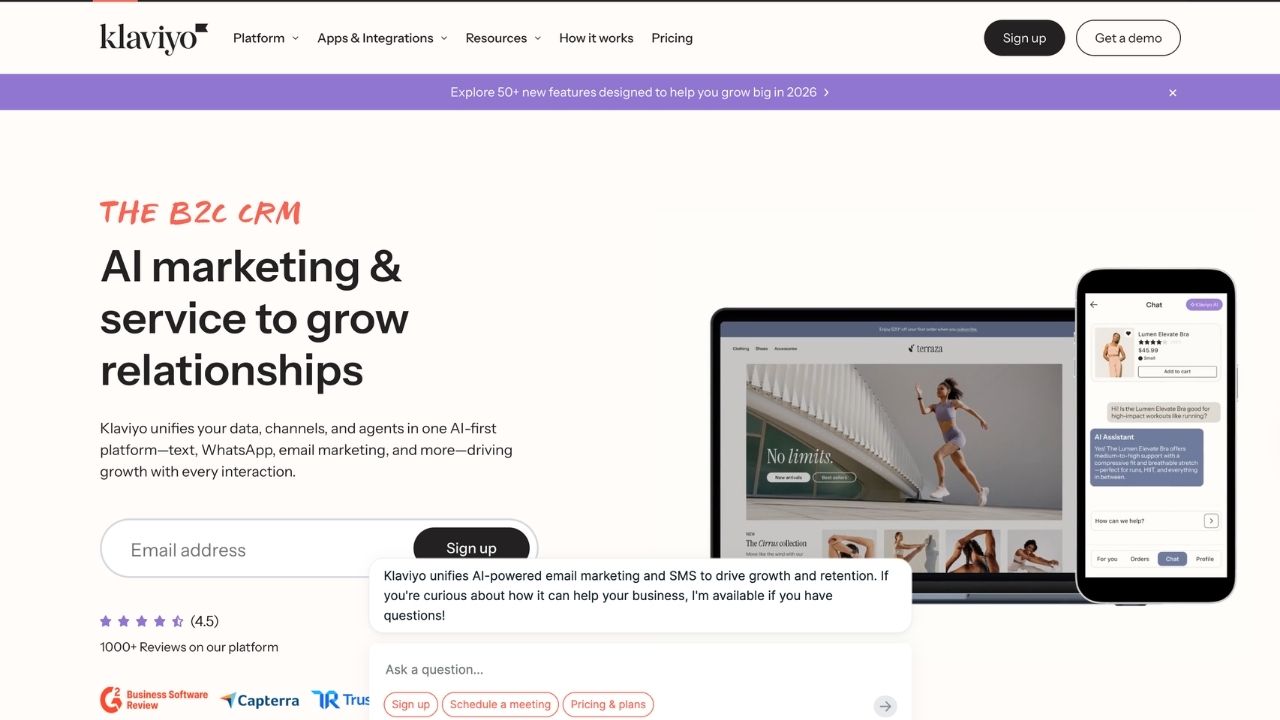Expand the Platform dropdown menu
Viewport: 1280px width, 720px height.
tap(266, 38)
